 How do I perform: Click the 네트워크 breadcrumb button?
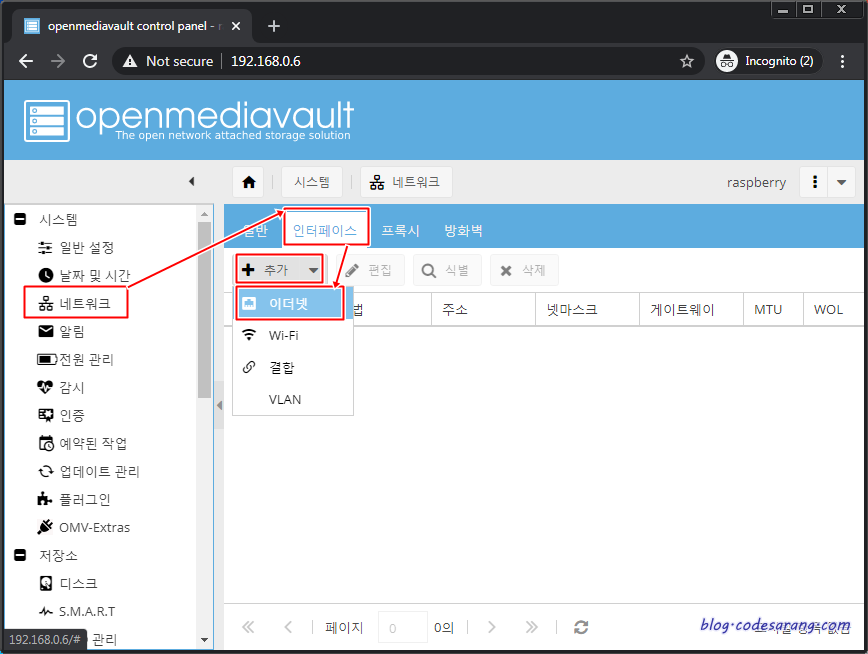(406, 182)
